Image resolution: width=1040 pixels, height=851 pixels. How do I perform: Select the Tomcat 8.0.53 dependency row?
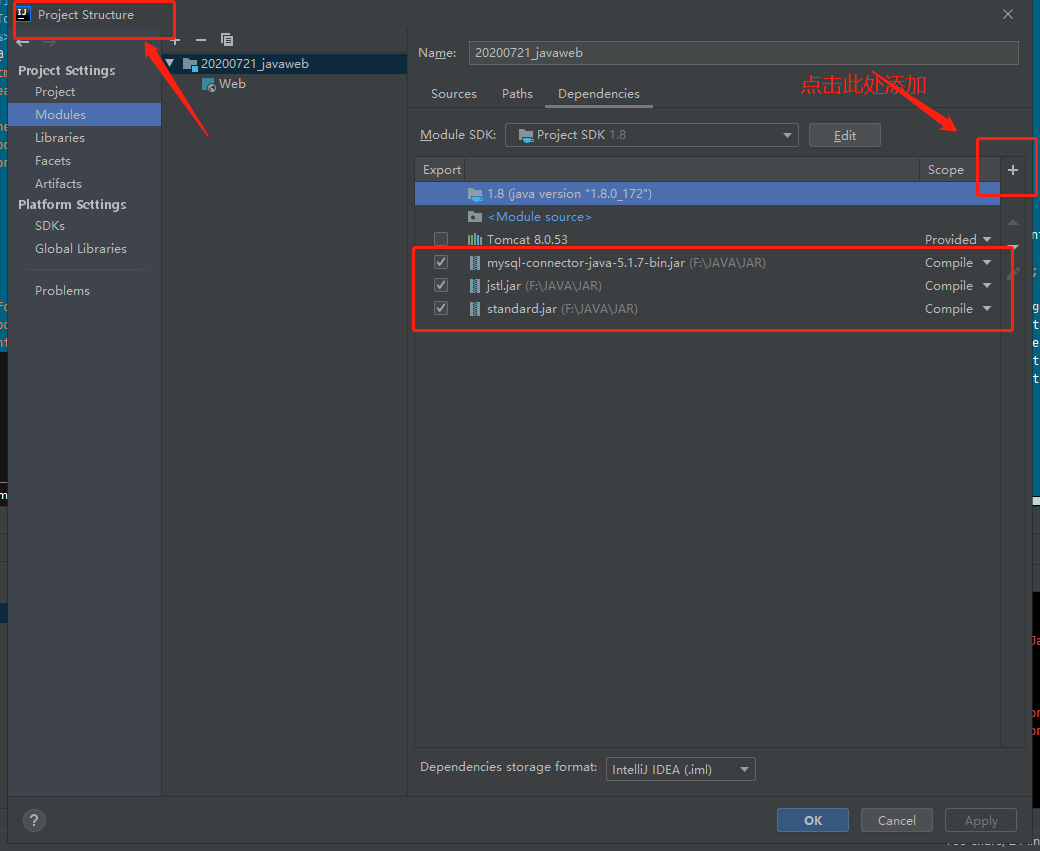707,239
